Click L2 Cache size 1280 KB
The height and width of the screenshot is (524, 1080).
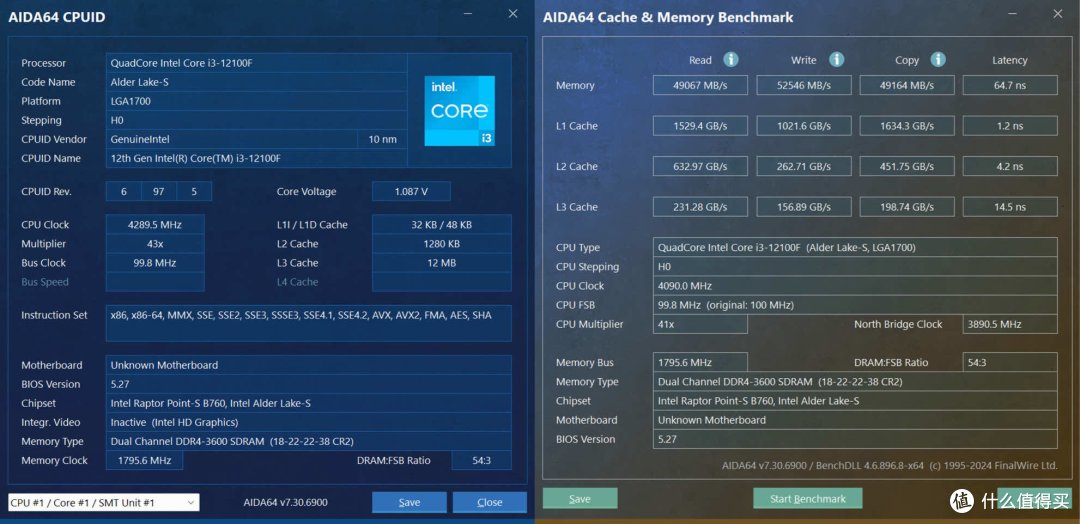point(442,244)
